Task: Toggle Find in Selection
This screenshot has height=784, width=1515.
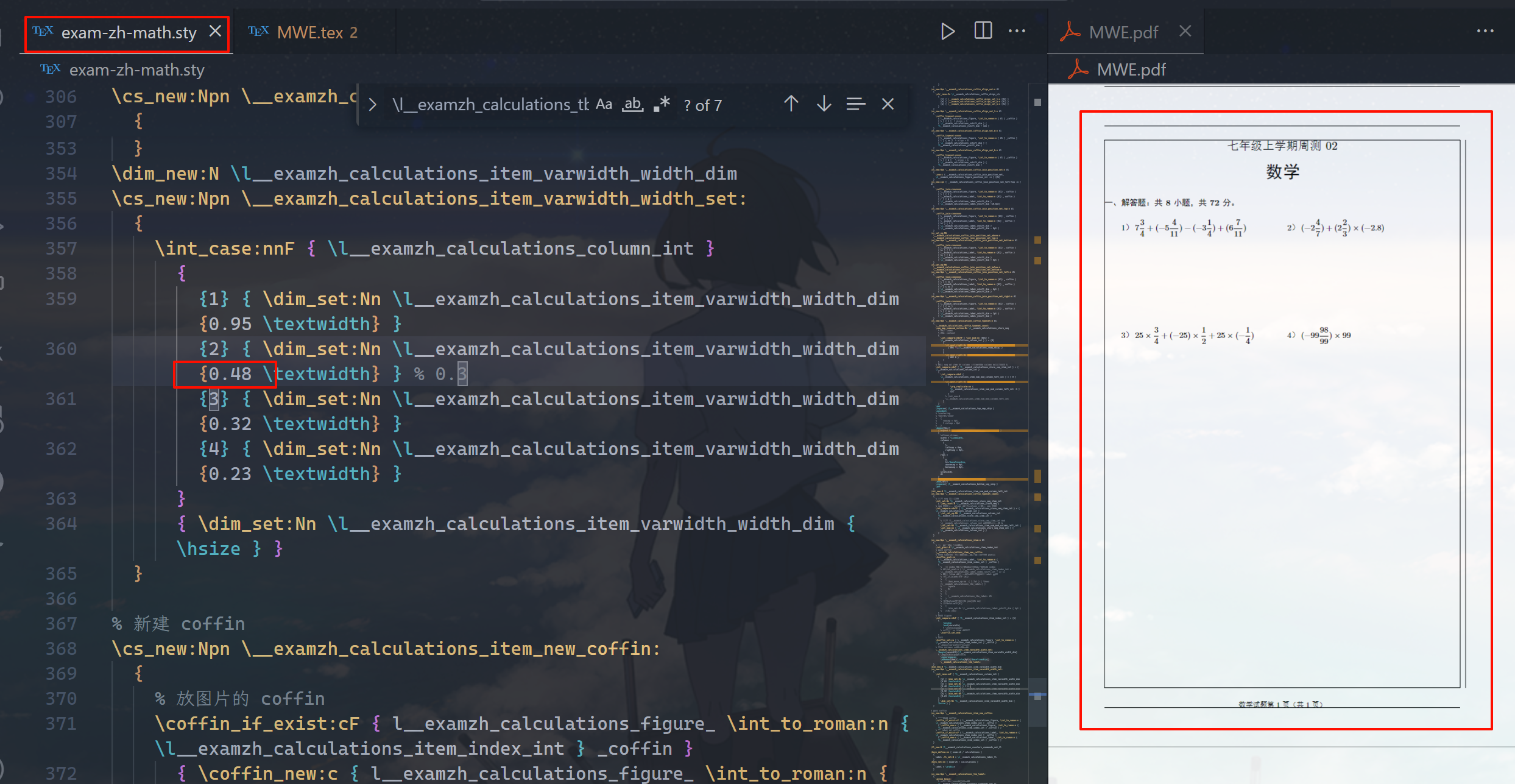Action: (x=856, y=104)
